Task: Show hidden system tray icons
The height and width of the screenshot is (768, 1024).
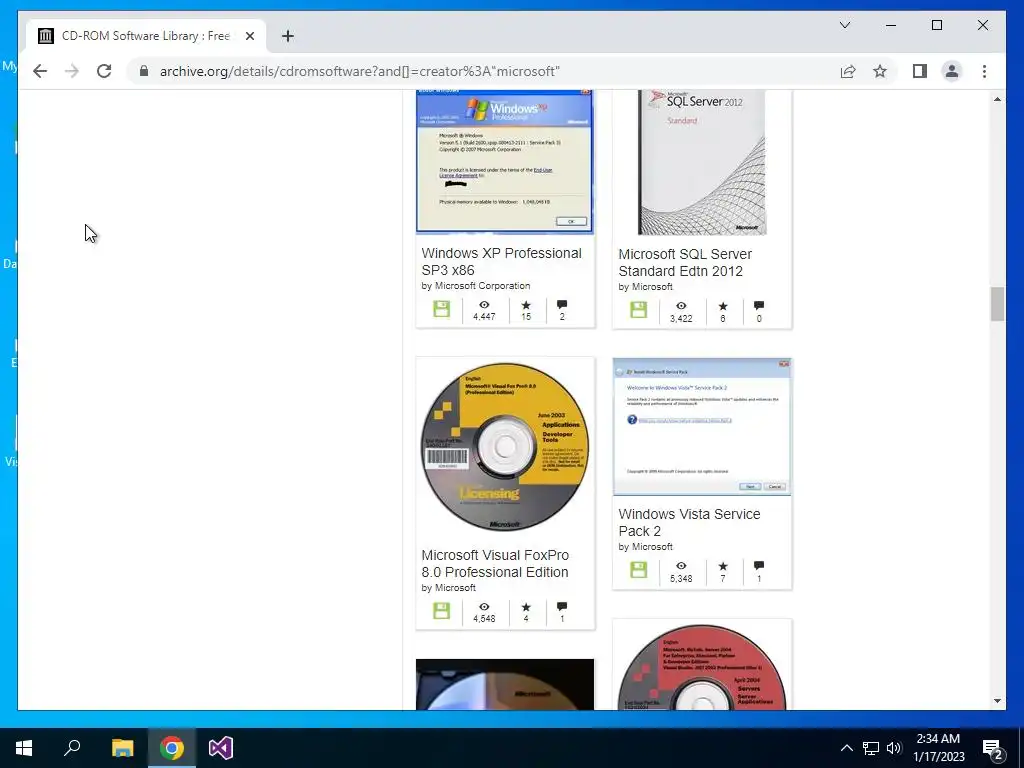Action: (846, 748)
